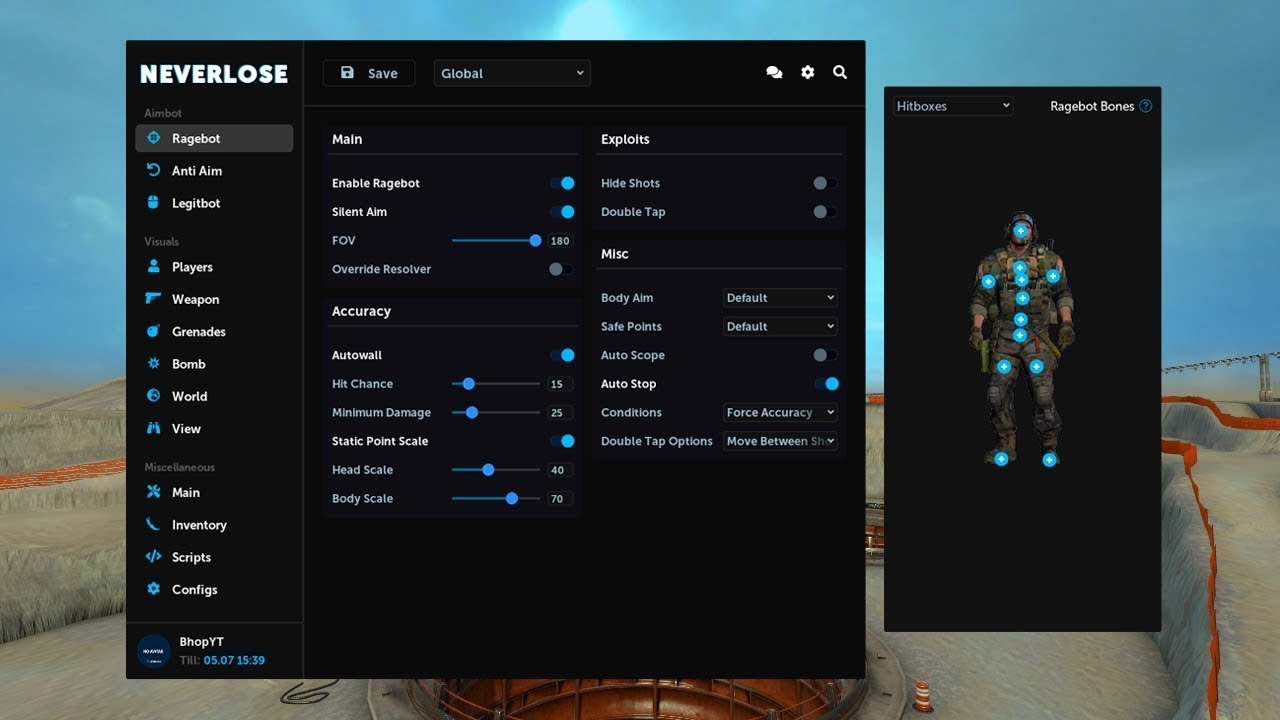Screen dimensions: 1280x720
Task: Open the Double Tap Options dropdown
Action: coord(780,441)
